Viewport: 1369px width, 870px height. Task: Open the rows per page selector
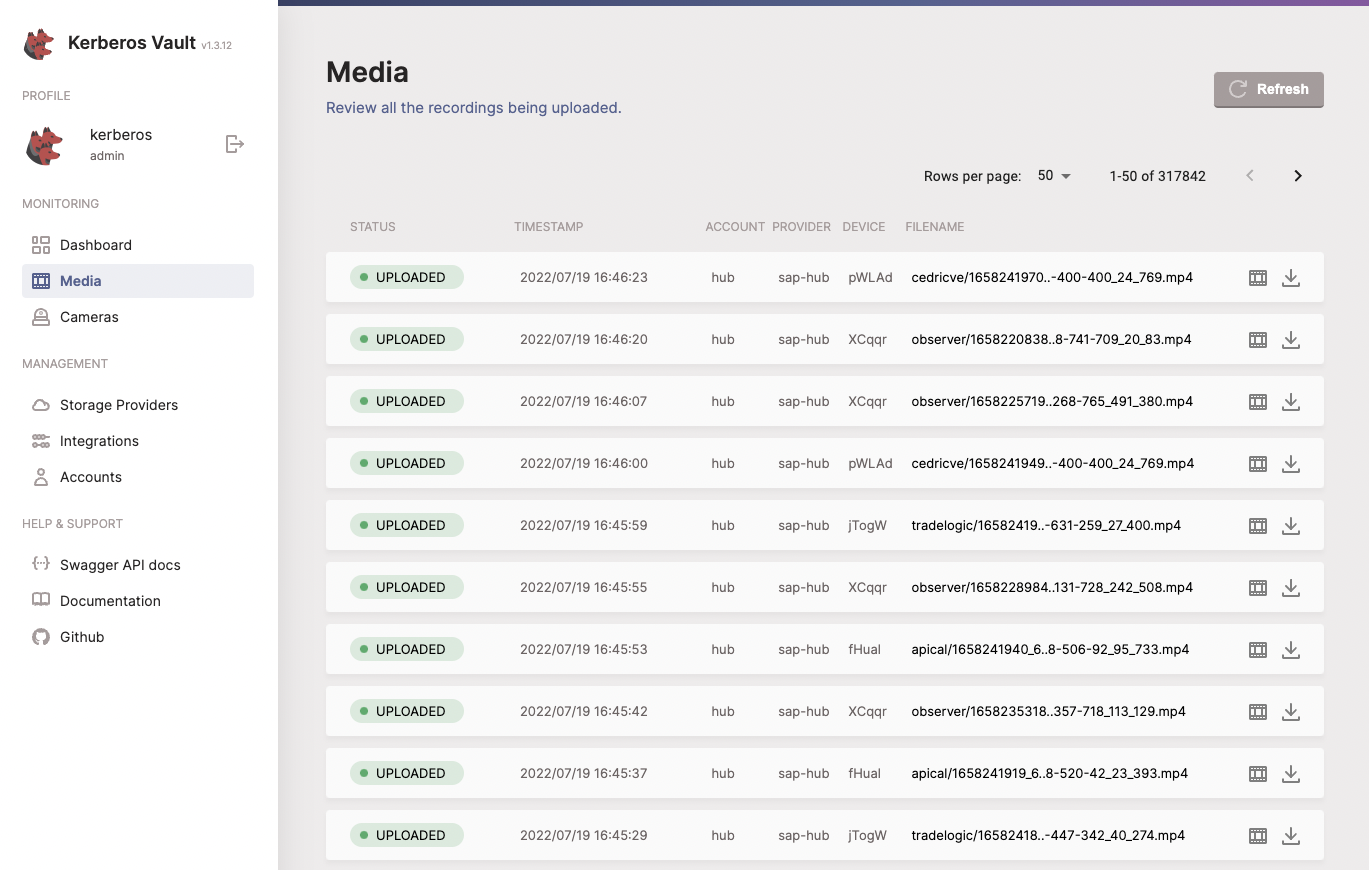click(x=1053, y=175)
